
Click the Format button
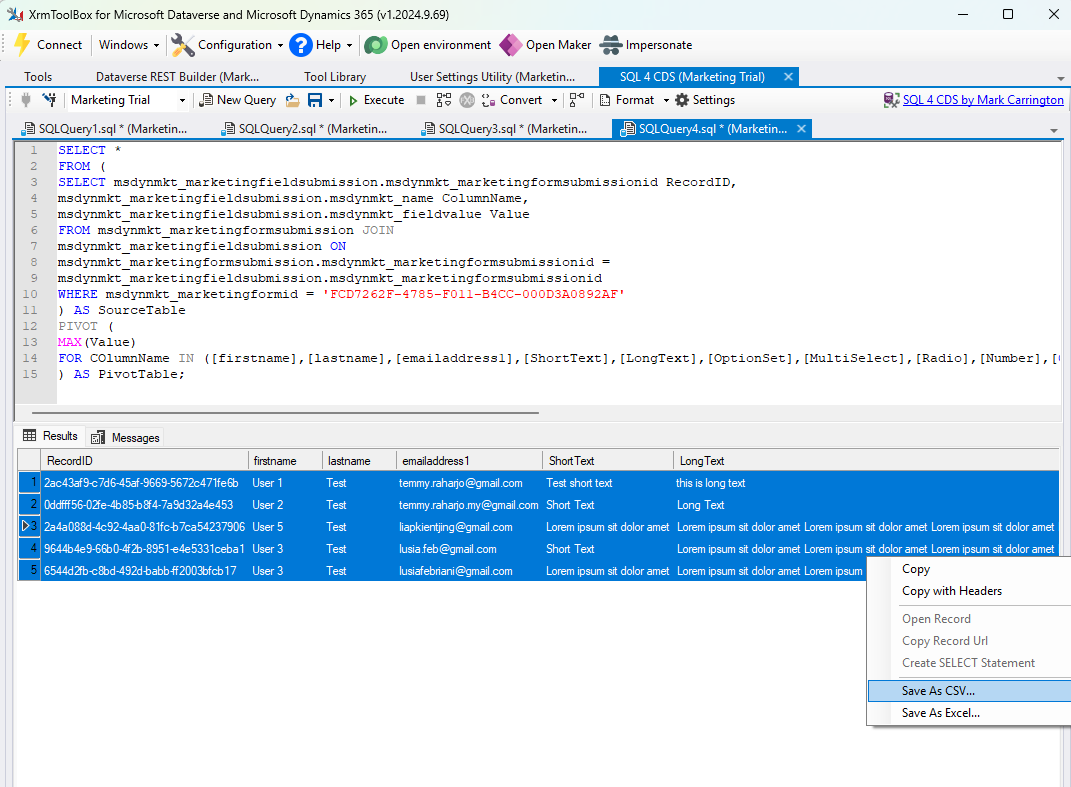pos(627,100)
